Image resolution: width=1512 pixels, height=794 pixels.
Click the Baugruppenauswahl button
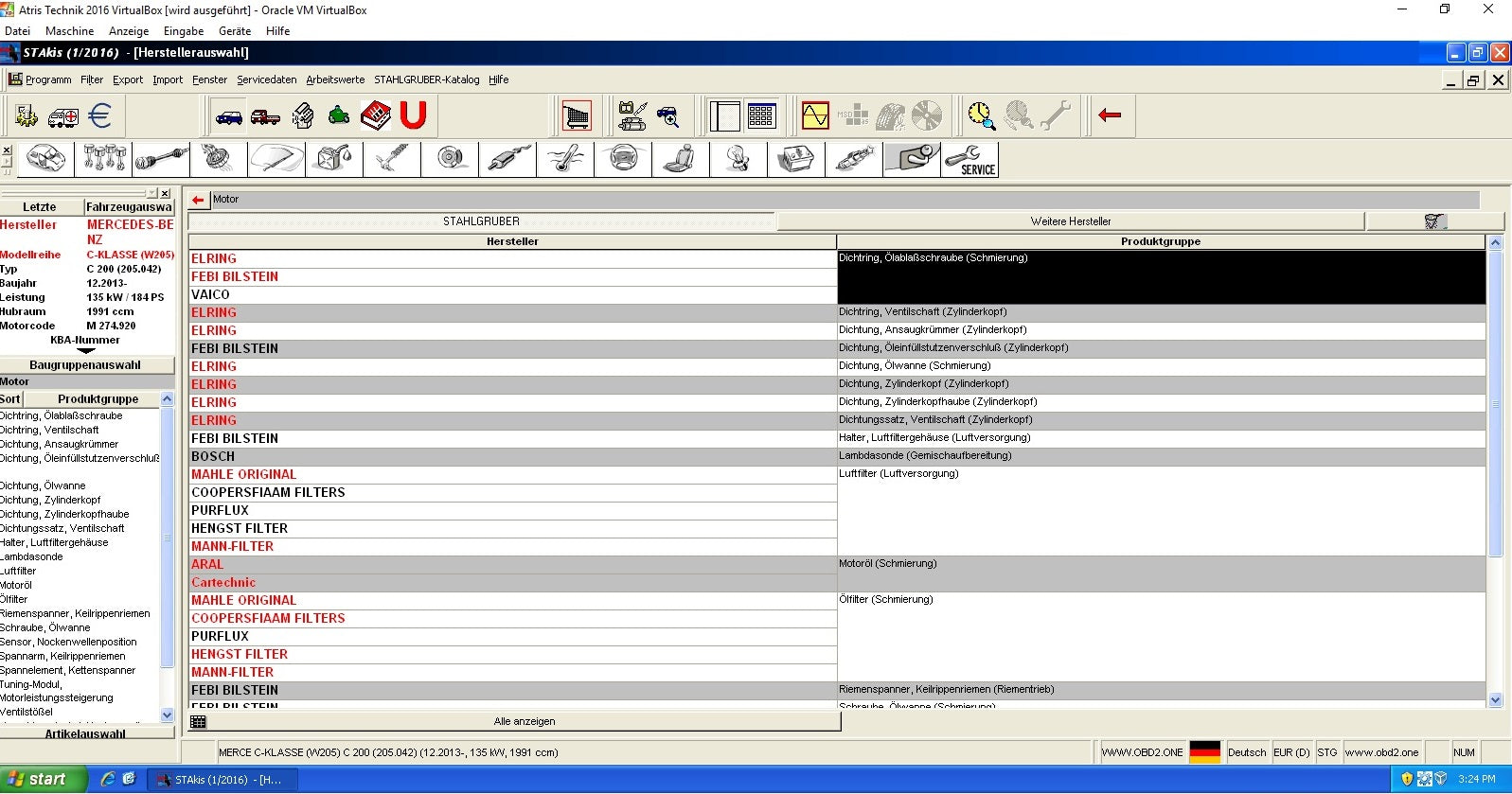(85, 365)
